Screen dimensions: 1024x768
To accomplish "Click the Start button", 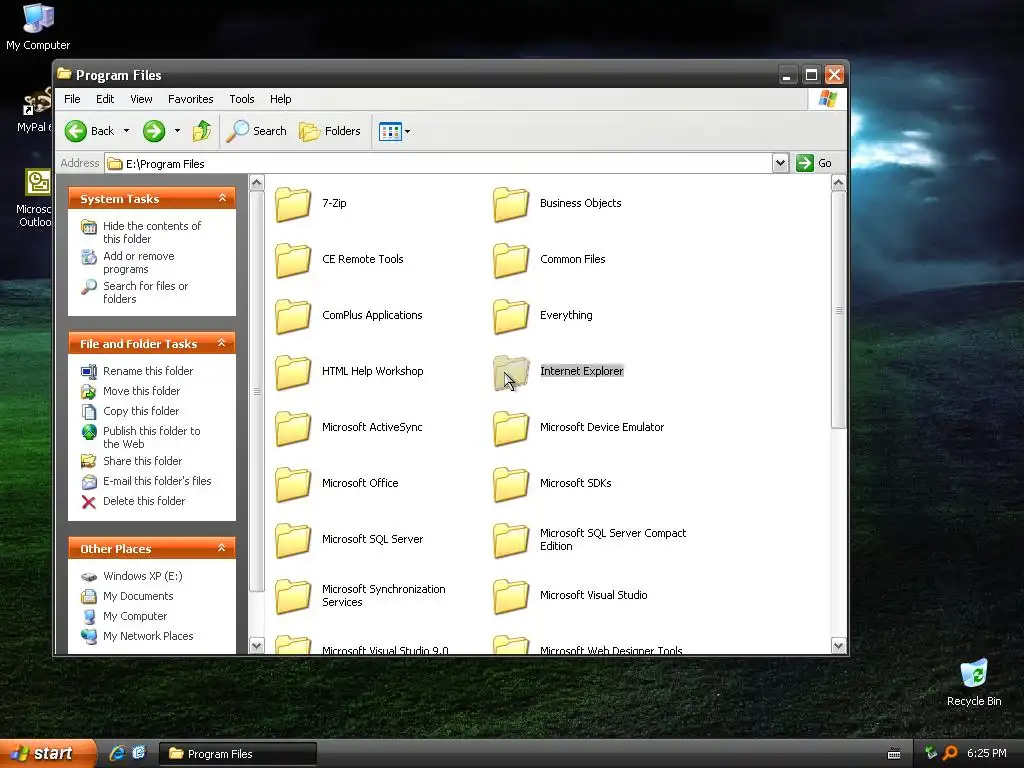I will (48, 754).
